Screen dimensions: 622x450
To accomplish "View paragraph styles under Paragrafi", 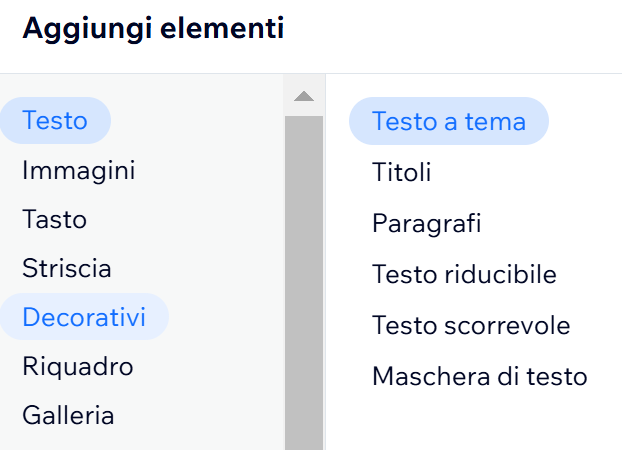I will tap(426, 223).
